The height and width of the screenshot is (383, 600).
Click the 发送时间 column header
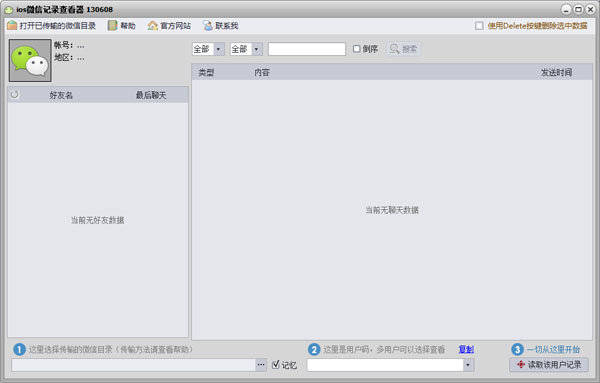tap(556, 72)
